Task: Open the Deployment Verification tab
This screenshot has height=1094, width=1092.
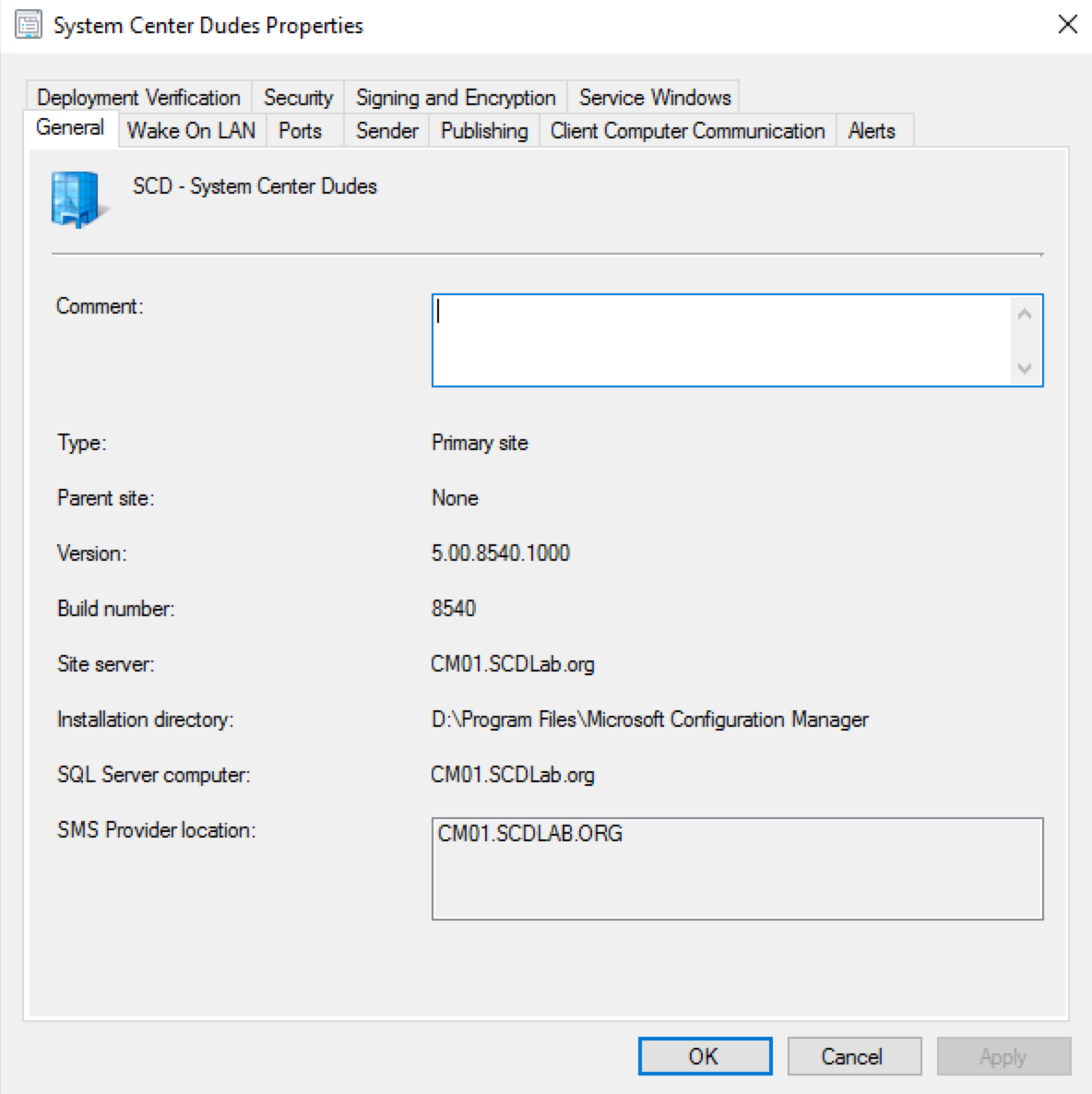Action: (x=138, y=97)
